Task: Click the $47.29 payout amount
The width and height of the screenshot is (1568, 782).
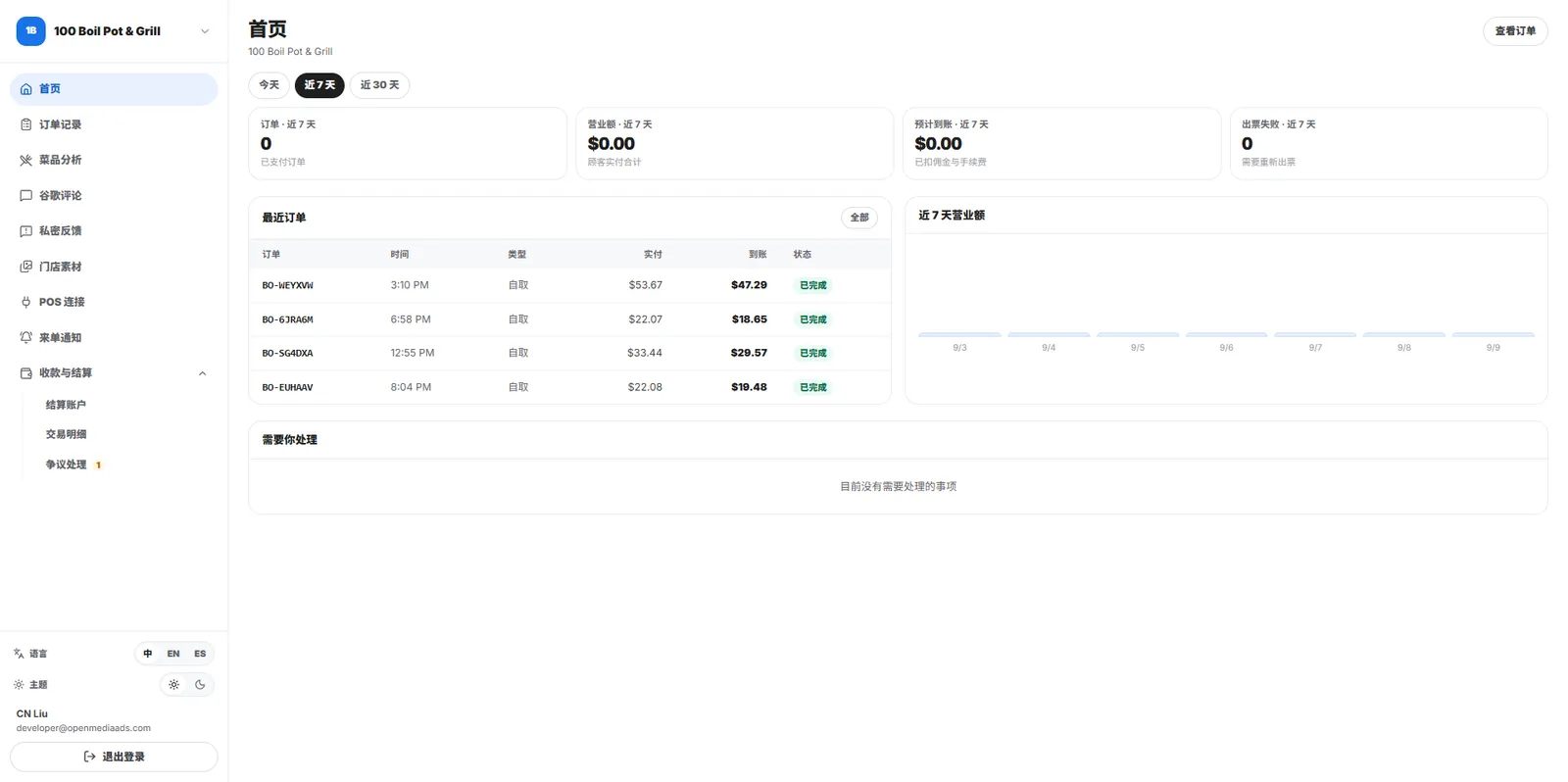Action: [x=749, y=285]
